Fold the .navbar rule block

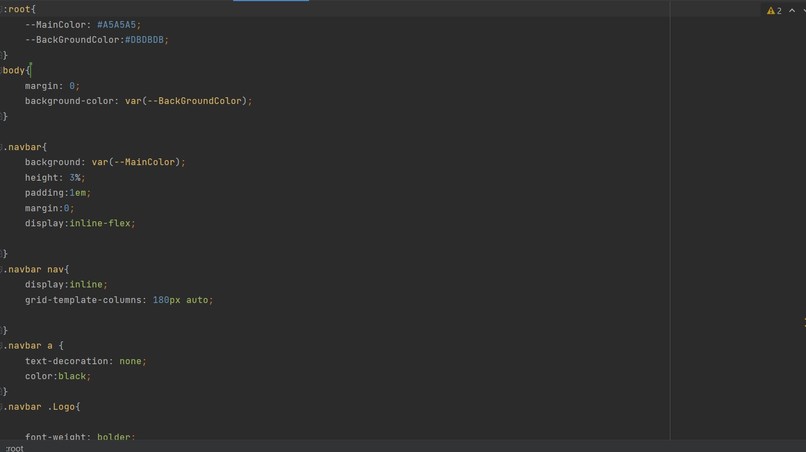tap(2, 147)
